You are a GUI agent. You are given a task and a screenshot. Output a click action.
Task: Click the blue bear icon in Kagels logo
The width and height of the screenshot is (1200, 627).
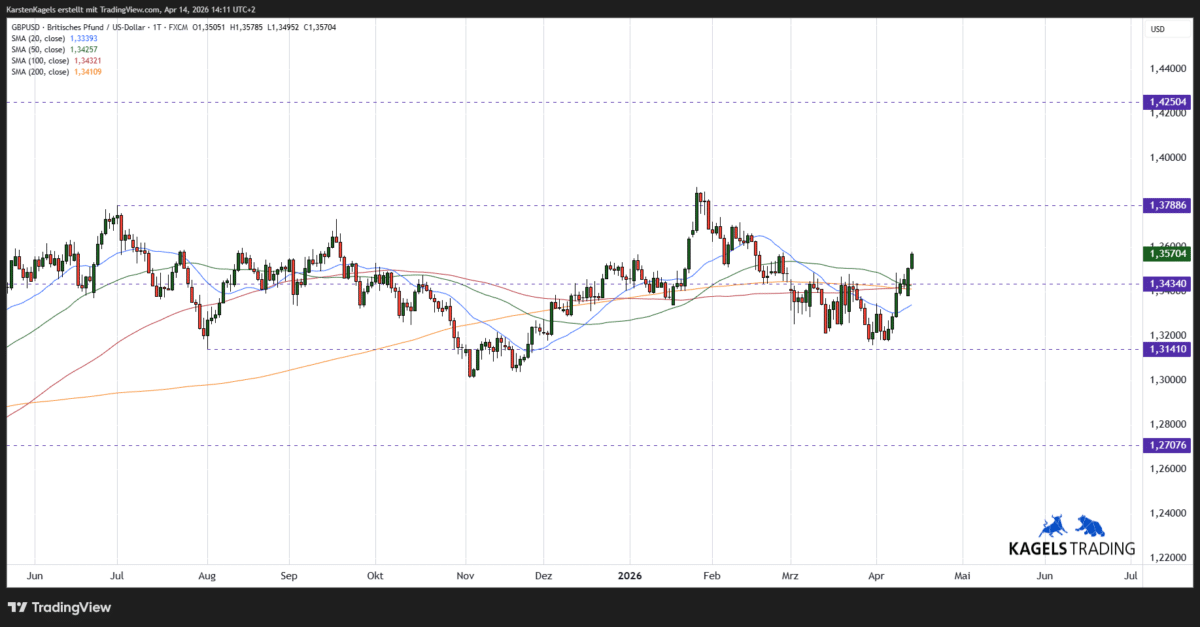[x=1090, y=526]
